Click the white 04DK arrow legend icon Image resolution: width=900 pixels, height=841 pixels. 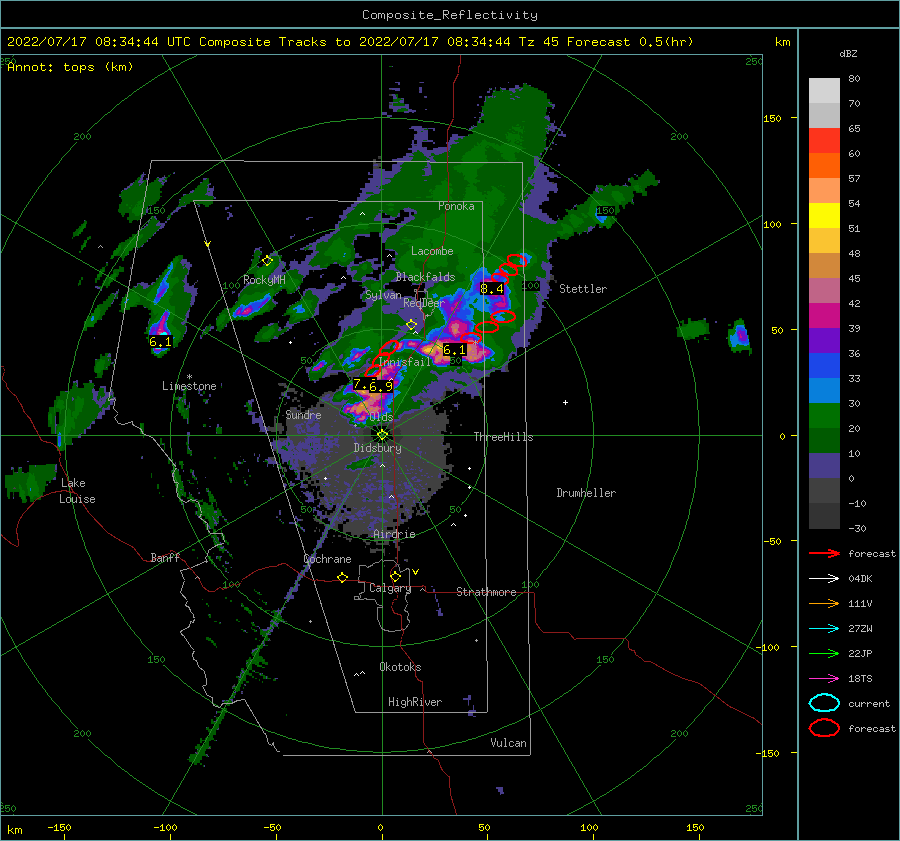[x=825, y=578]
